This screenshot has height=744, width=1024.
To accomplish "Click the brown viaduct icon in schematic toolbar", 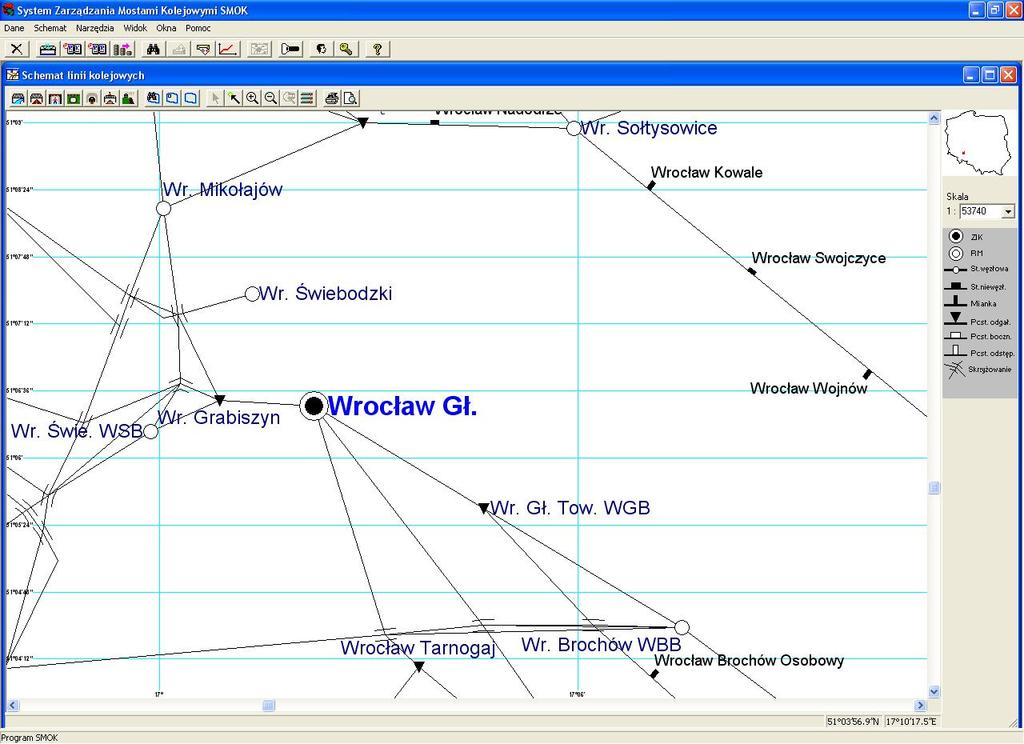I will tap(37, 99).
